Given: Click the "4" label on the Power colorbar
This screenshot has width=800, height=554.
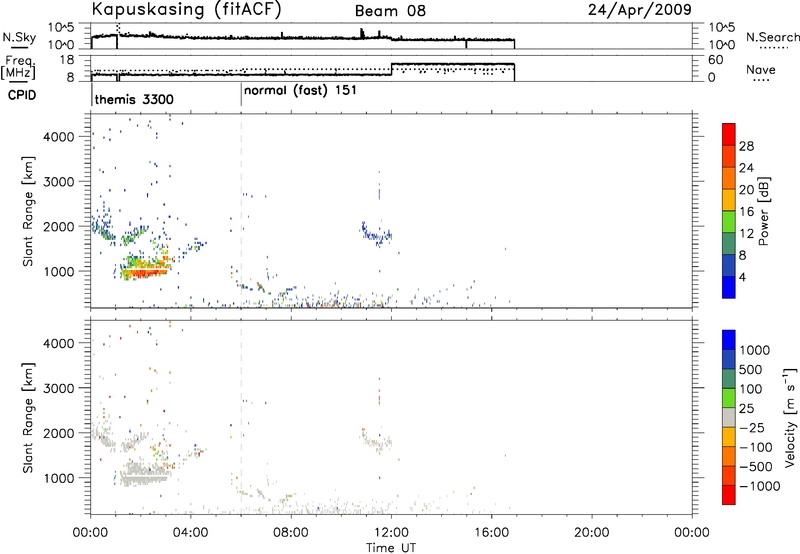Looking at the screenshot, I should tap(743, 277).
